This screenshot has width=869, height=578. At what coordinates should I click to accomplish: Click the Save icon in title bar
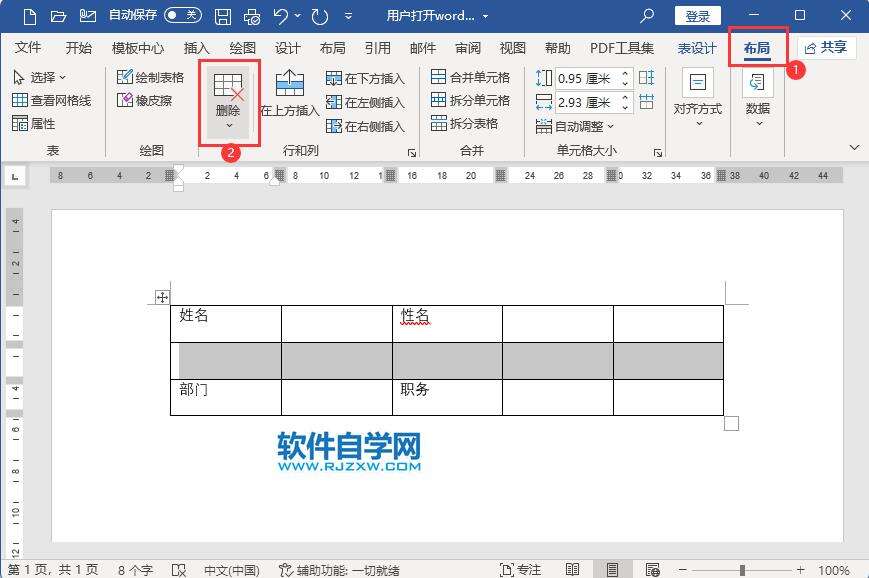pos(223,16)
